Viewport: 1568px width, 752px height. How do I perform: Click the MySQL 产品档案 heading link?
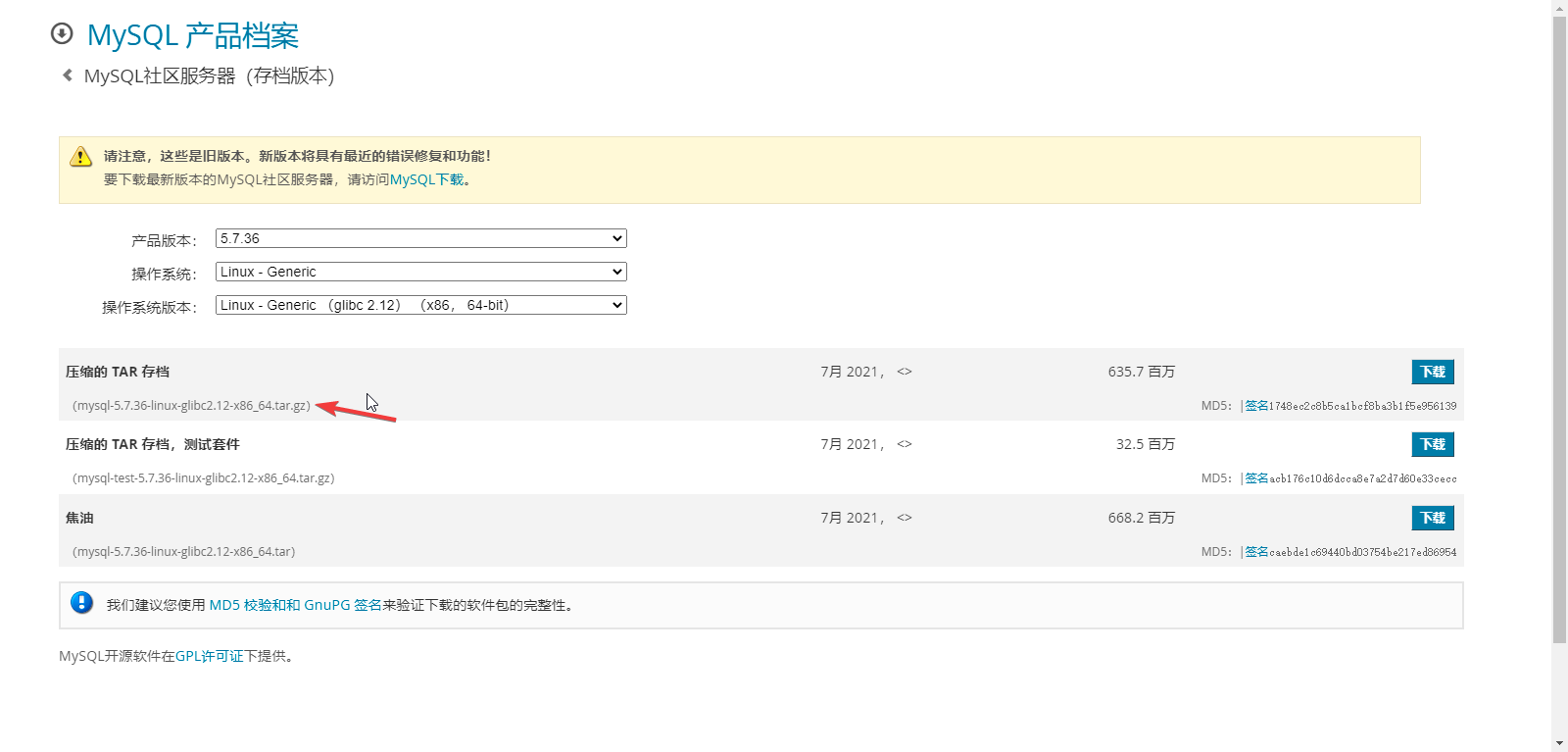tap(193, 35)
